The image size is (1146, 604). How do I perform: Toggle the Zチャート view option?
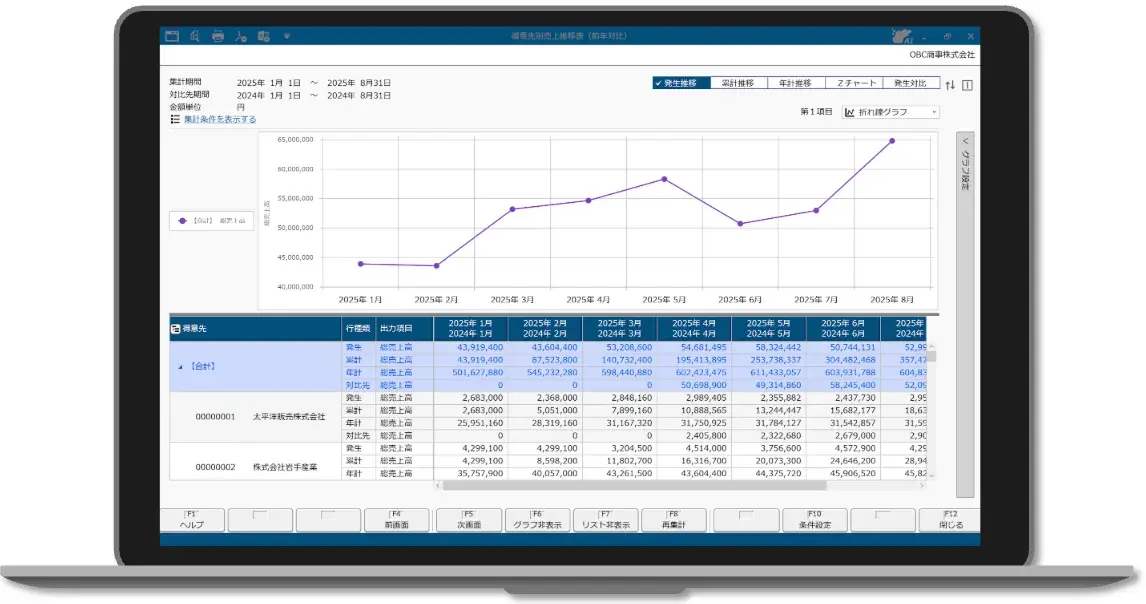(x=855, y=84)
